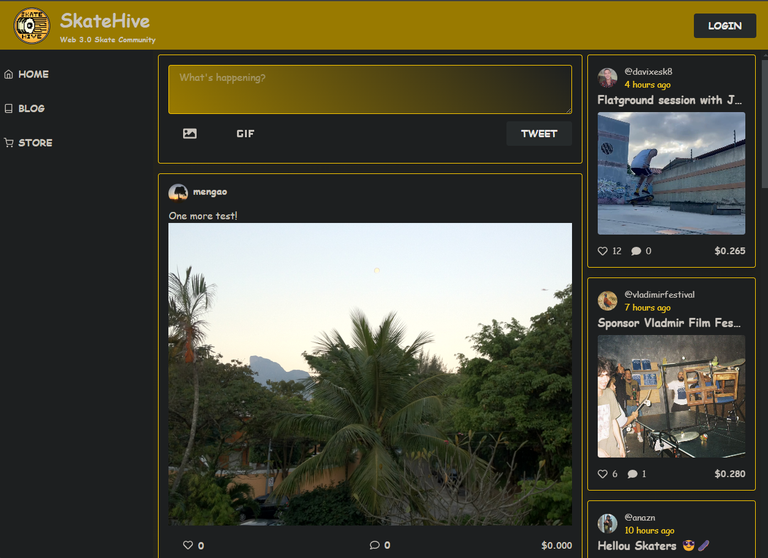768x558 pixels.
Task: Click mengao's profile avatar
Action: click(178, 192)
